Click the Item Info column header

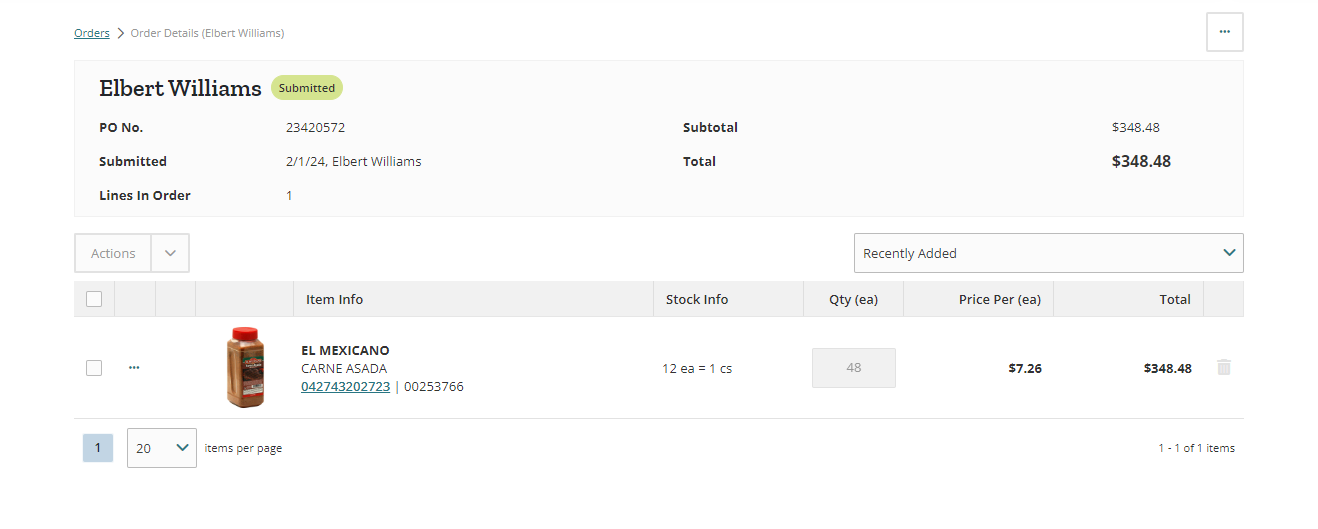334,299
